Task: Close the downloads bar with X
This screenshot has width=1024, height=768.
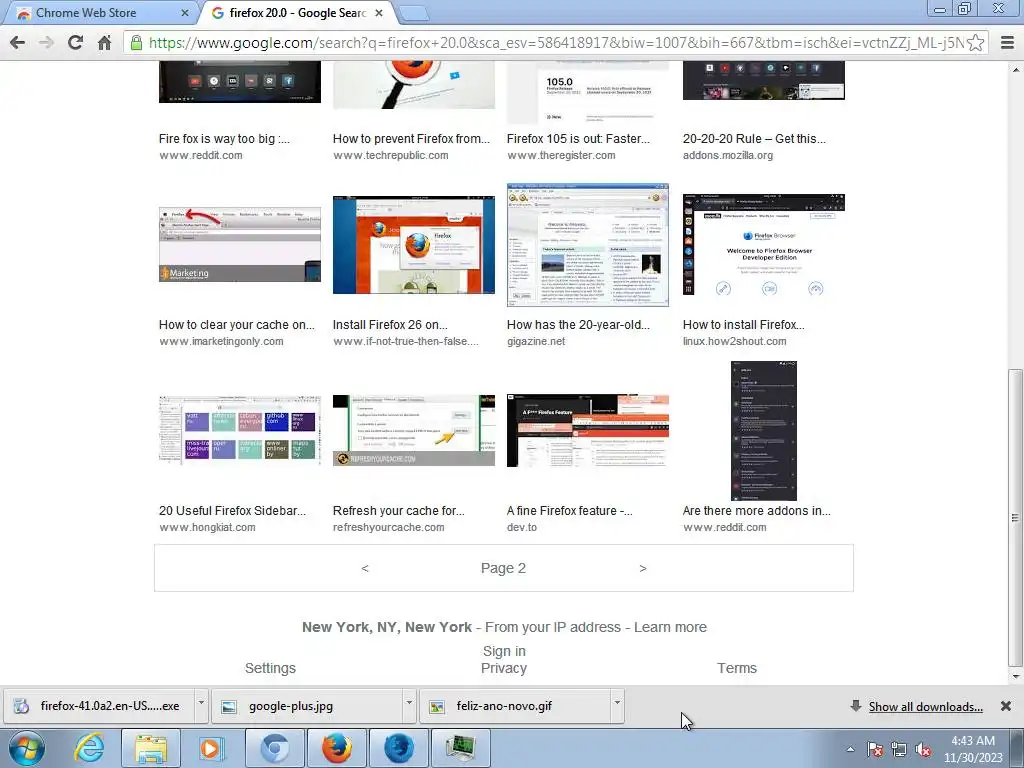Action: tap(1006, 706)
